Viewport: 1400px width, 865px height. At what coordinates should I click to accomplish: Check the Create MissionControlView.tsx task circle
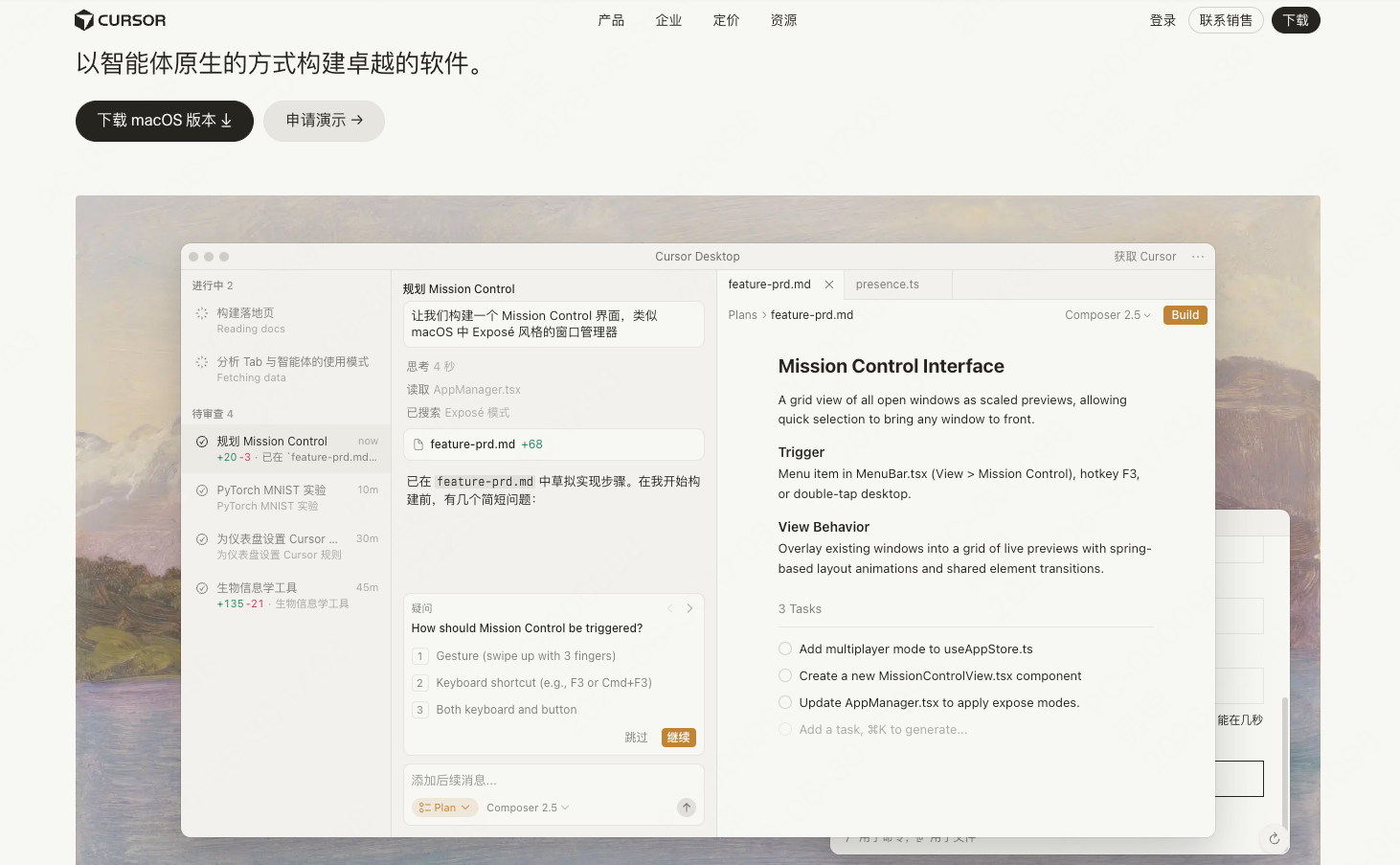coord(785,675)
